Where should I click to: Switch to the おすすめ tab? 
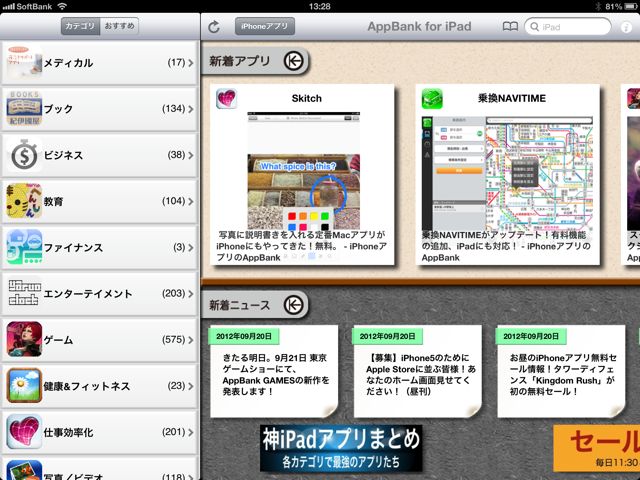tap(119, 26)
